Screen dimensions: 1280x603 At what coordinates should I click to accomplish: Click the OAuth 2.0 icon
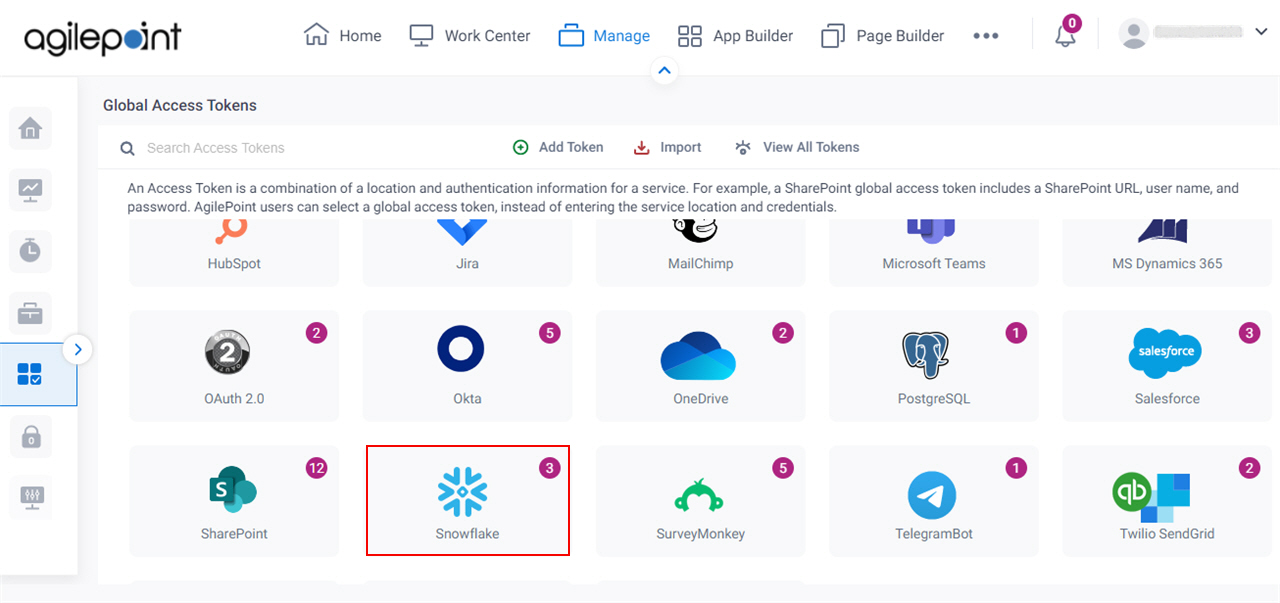pos(227,352)
